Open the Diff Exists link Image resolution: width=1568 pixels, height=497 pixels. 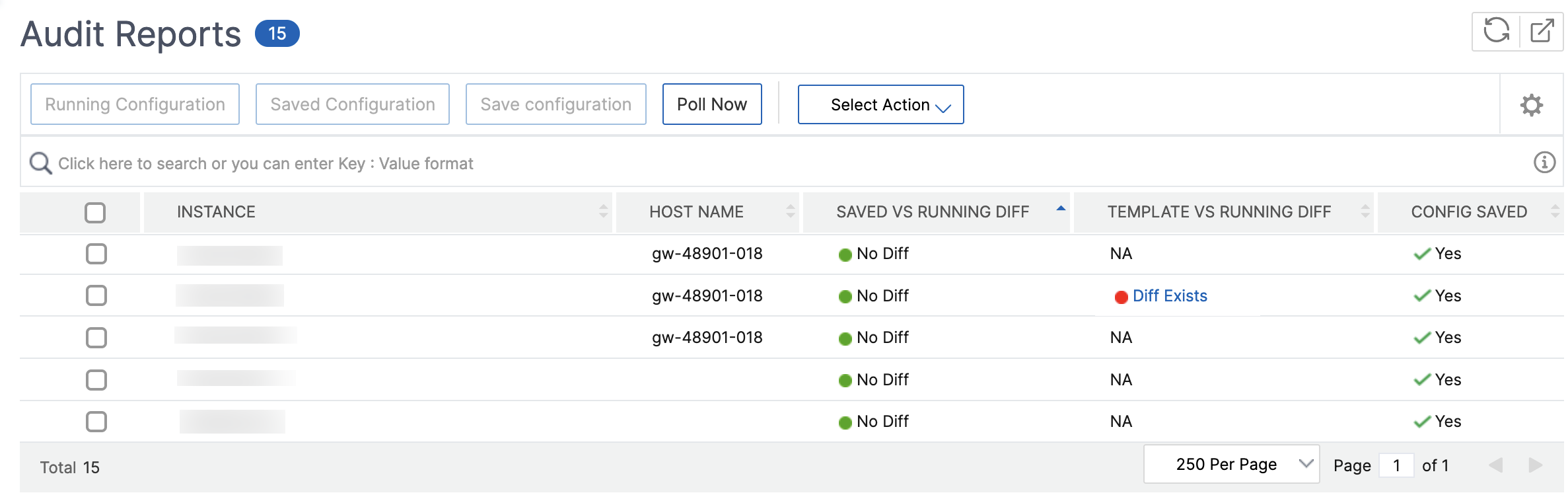pyautogui.click(x=1170, y=296)
